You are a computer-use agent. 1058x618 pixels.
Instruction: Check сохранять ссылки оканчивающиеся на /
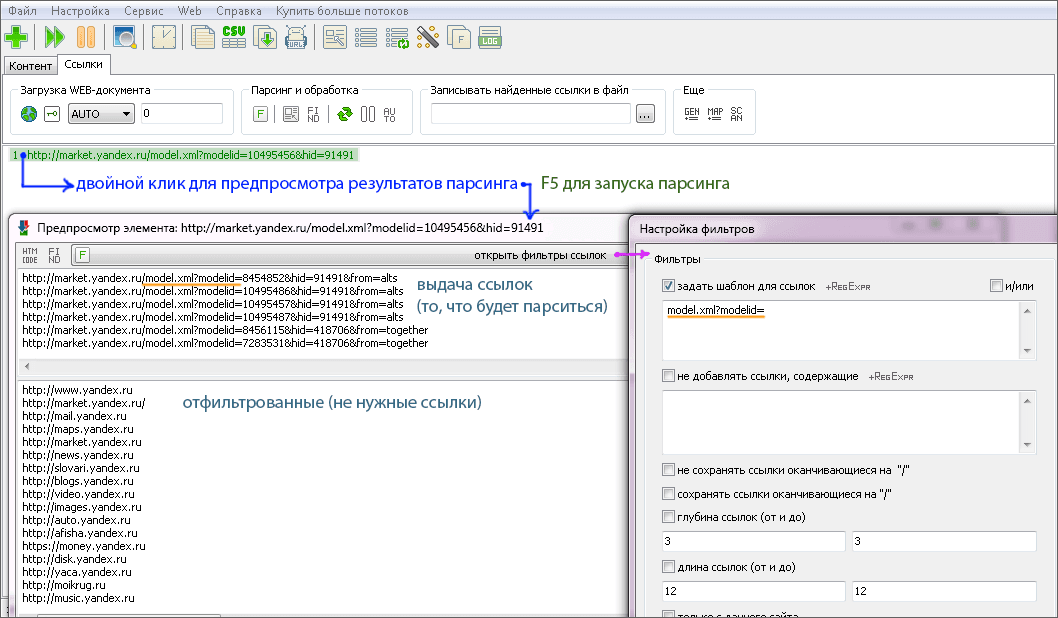[x=668, y=493]
